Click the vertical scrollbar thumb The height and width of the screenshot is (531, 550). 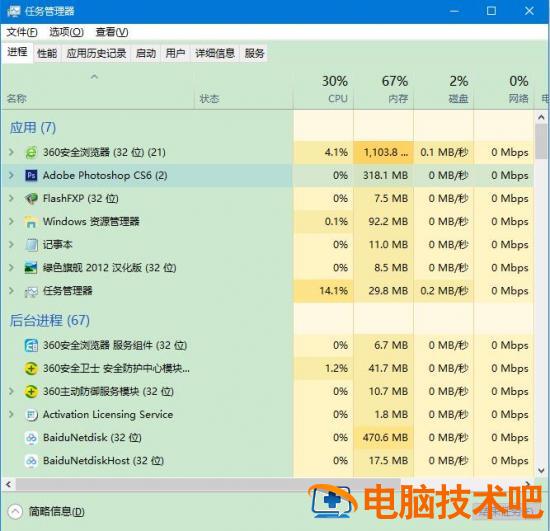541,141
